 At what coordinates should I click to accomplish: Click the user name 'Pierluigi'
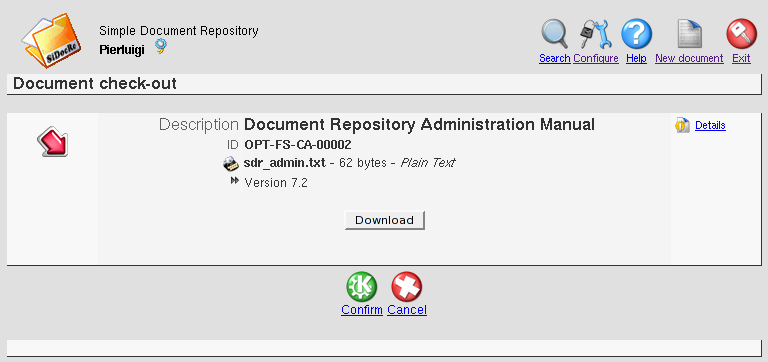[x=122, y=50]
